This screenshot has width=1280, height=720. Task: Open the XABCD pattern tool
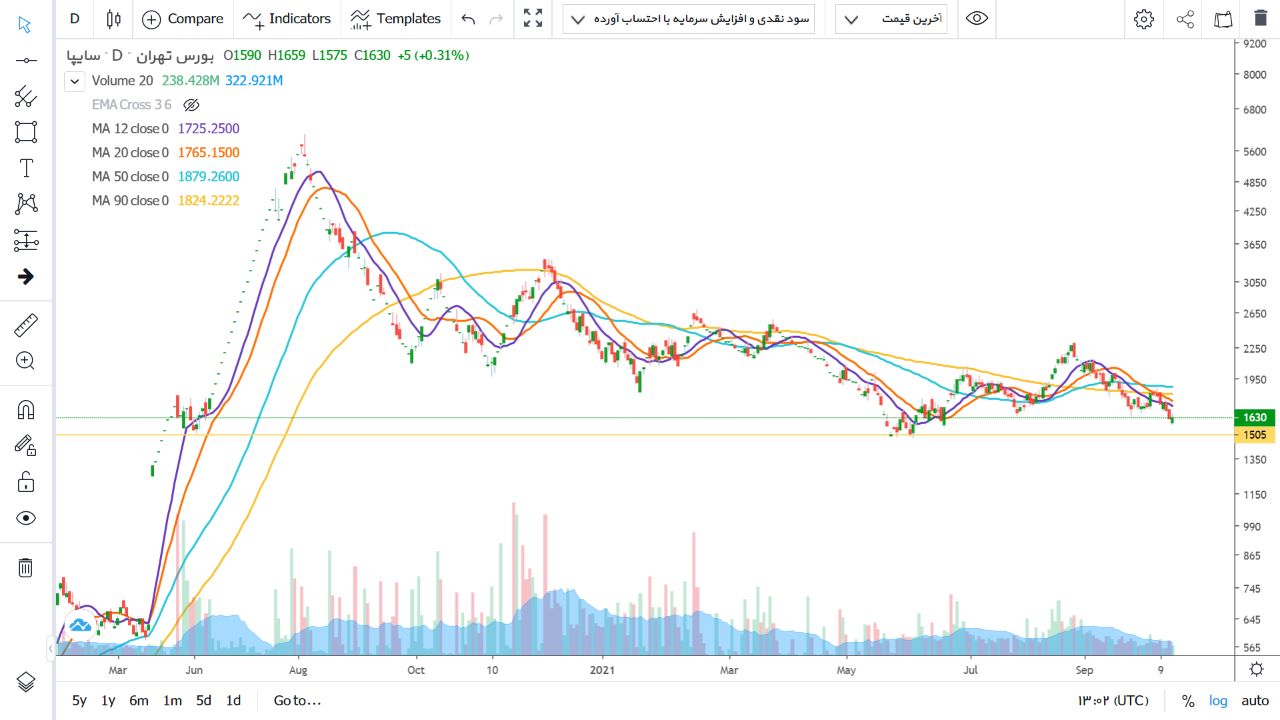[26, 204]
